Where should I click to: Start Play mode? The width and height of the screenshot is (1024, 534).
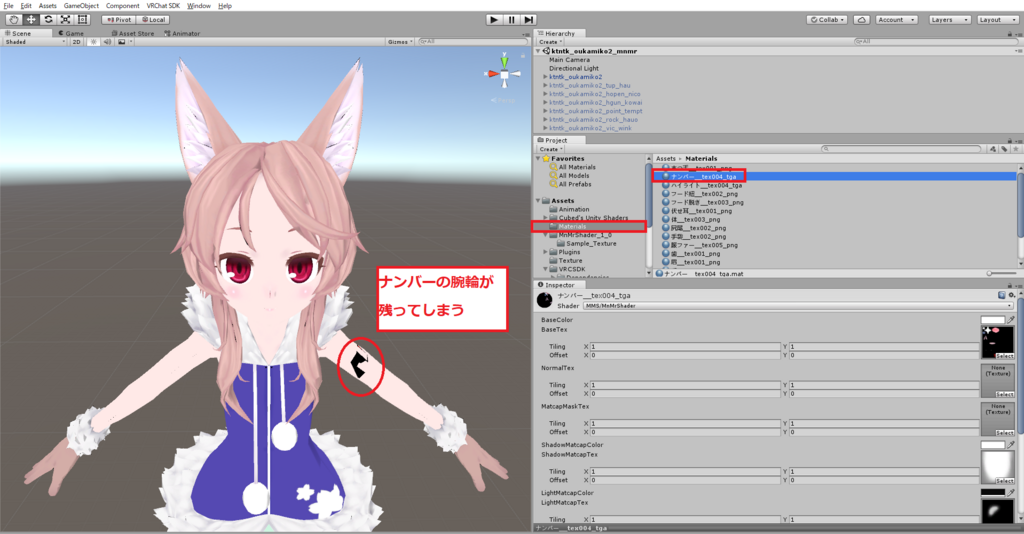(x=494, y=20)
